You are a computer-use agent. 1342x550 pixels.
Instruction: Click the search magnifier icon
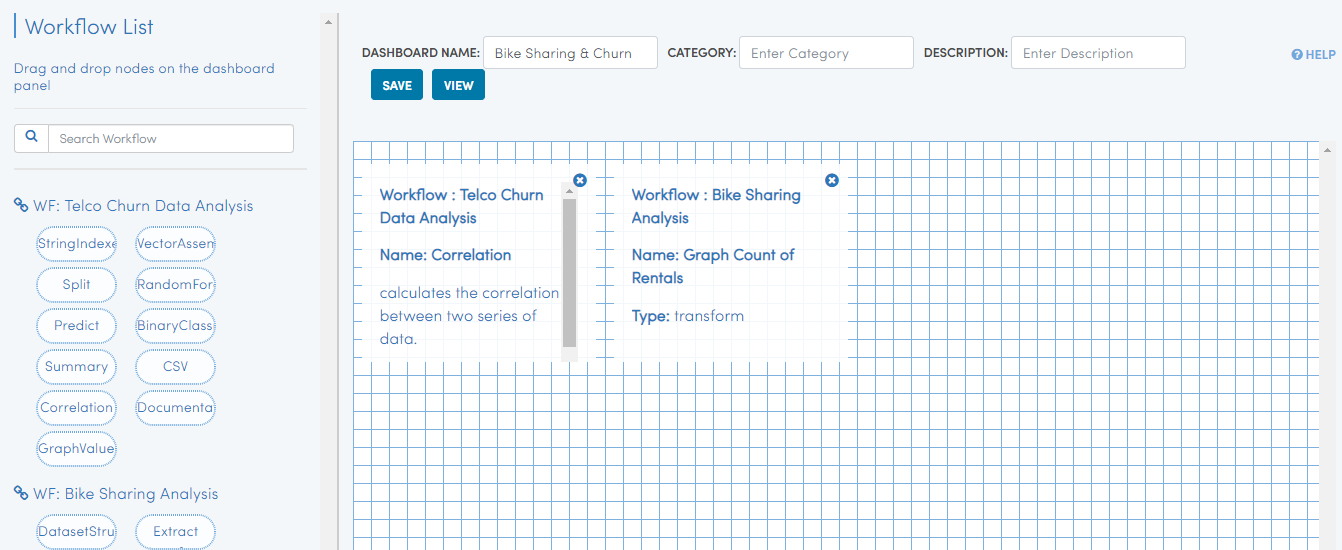point(31,138)
